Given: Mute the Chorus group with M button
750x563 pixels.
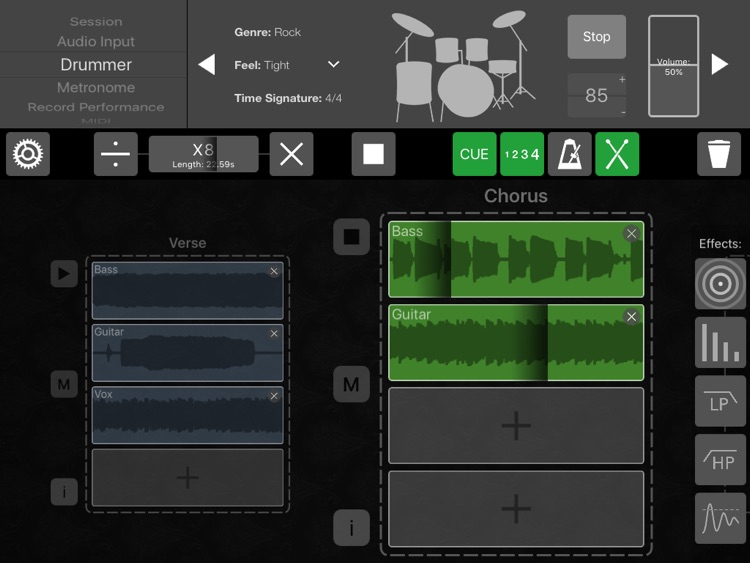Looking at the screenshot, I should [x=352, y=384].
